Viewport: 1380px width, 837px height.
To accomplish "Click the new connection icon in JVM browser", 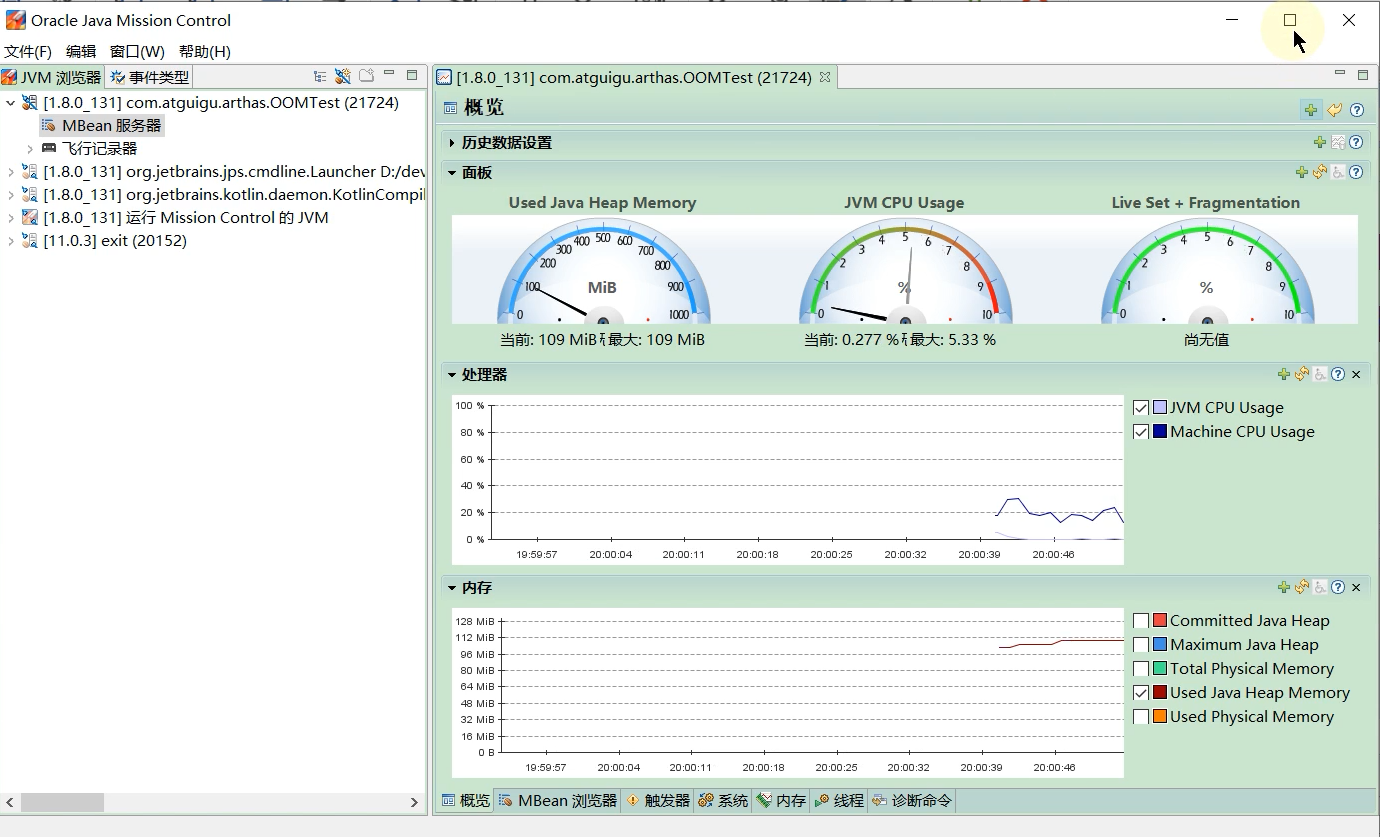I will tap(343, 76).
